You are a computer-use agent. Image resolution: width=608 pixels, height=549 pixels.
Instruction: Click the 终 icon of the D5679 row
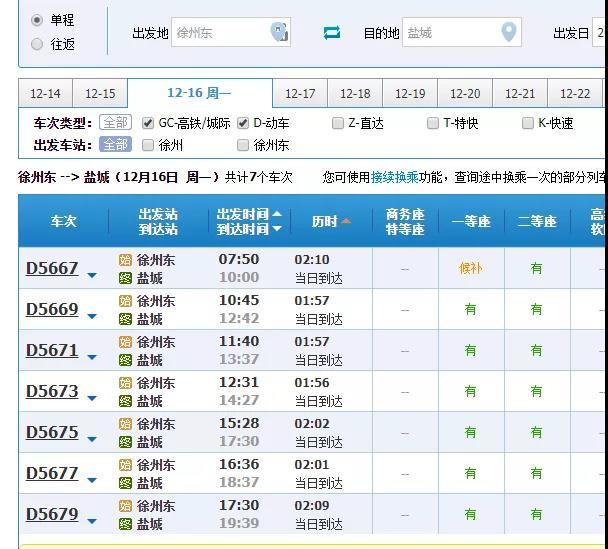(x=125, y=525)
